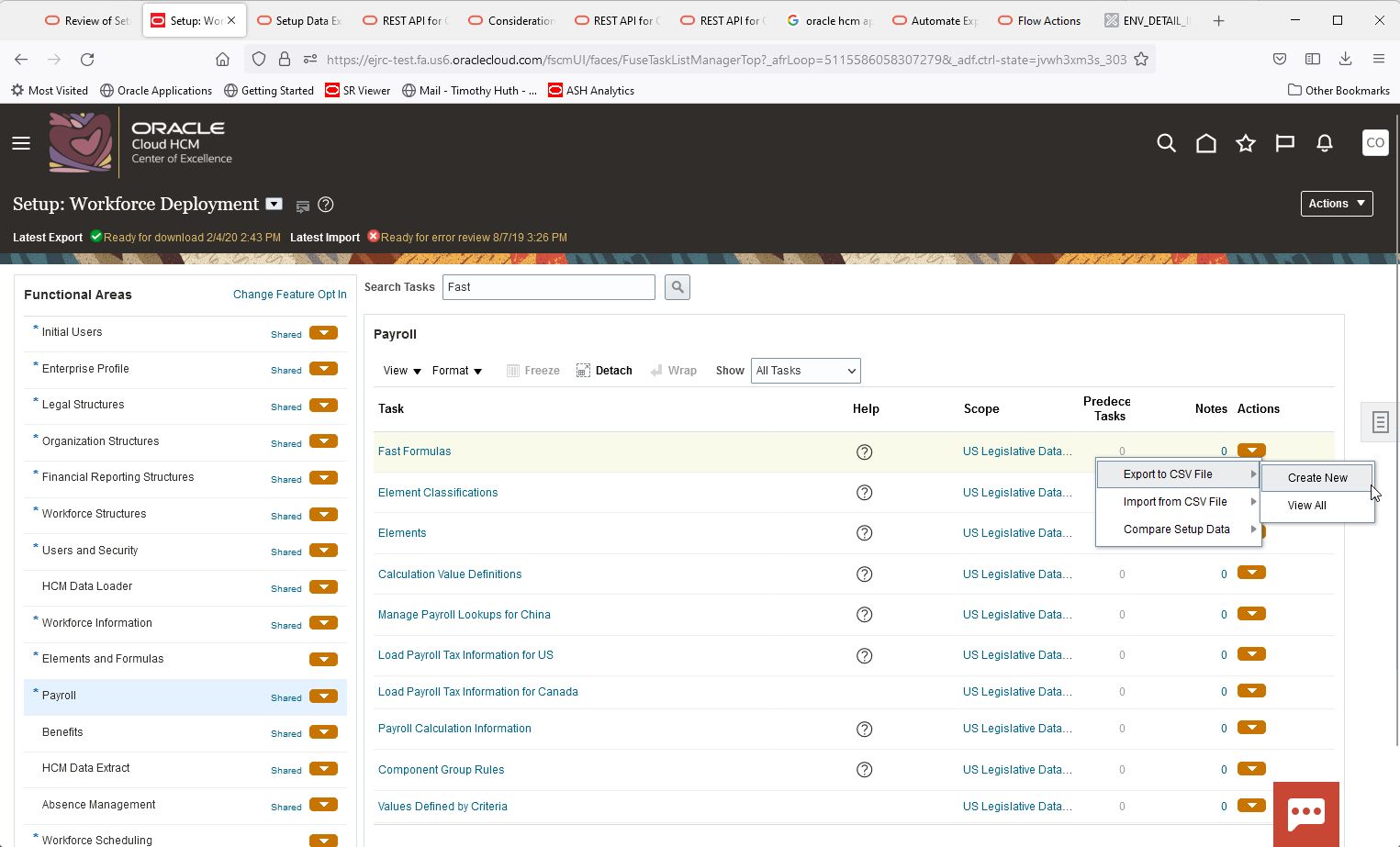The image size is (1400, 847).
Task: Choose Import from CSV File menu item
Action: coord(1175,502)
